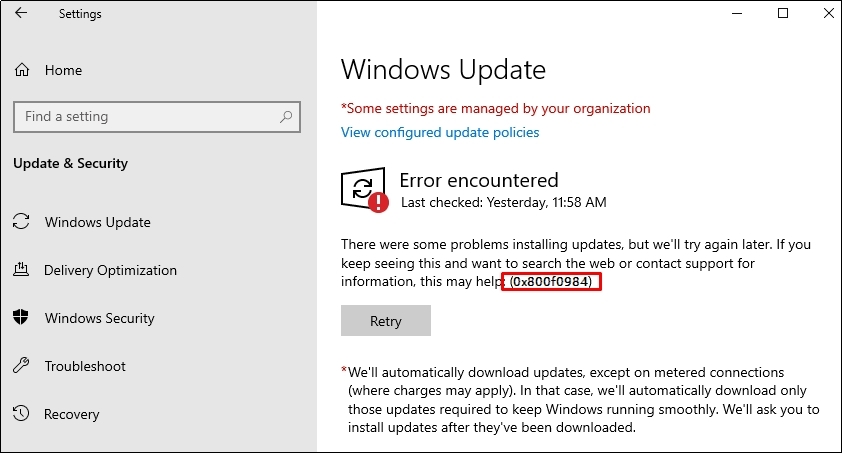This screenshot has width=842, height=453.
Task: Click the back arrow in Settings
Action: pos(21,13)
